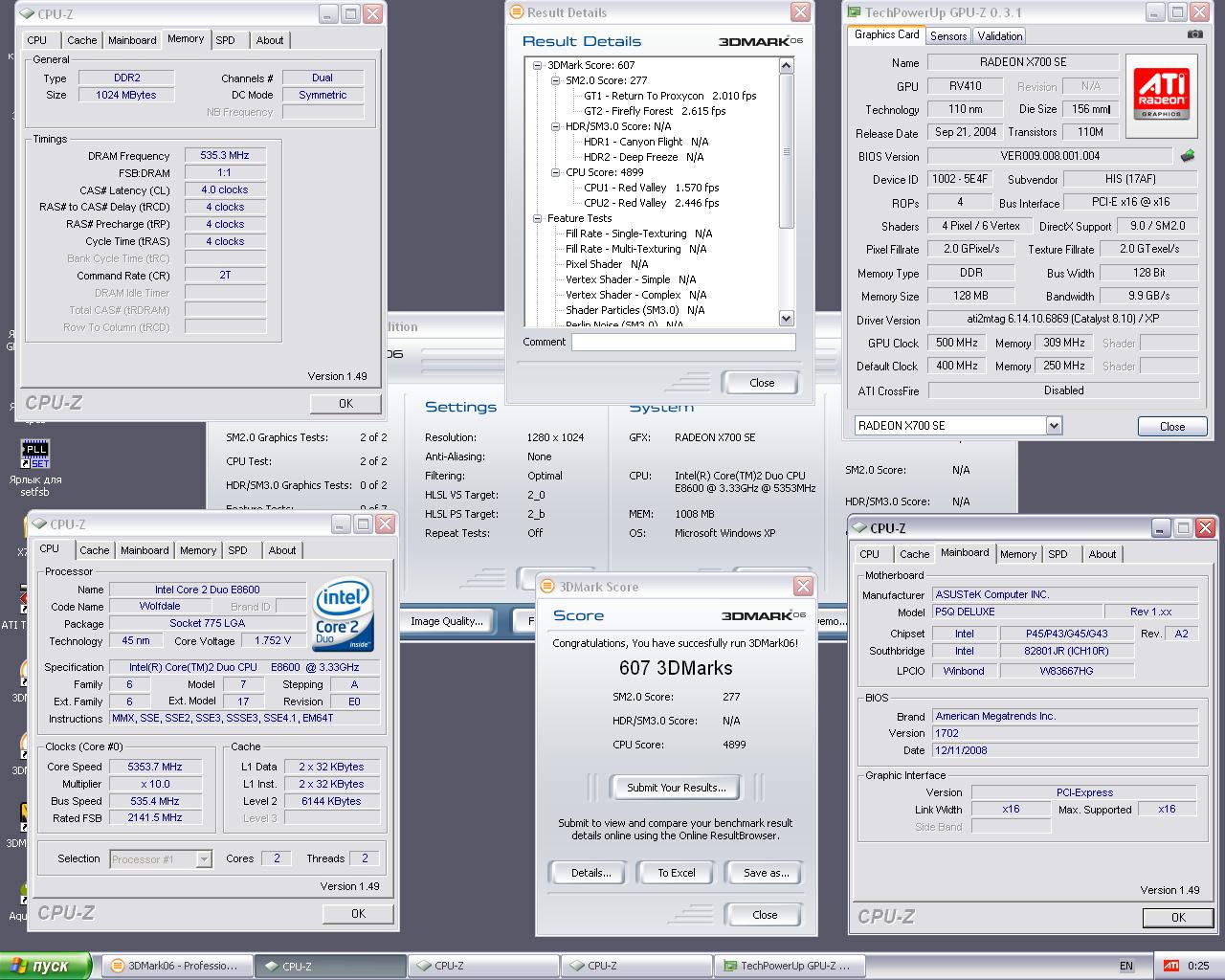Click Result Details scrollbar down arrow
Image resolution: width=1225 pixels, height=980 pixels.
pos(787,319)
